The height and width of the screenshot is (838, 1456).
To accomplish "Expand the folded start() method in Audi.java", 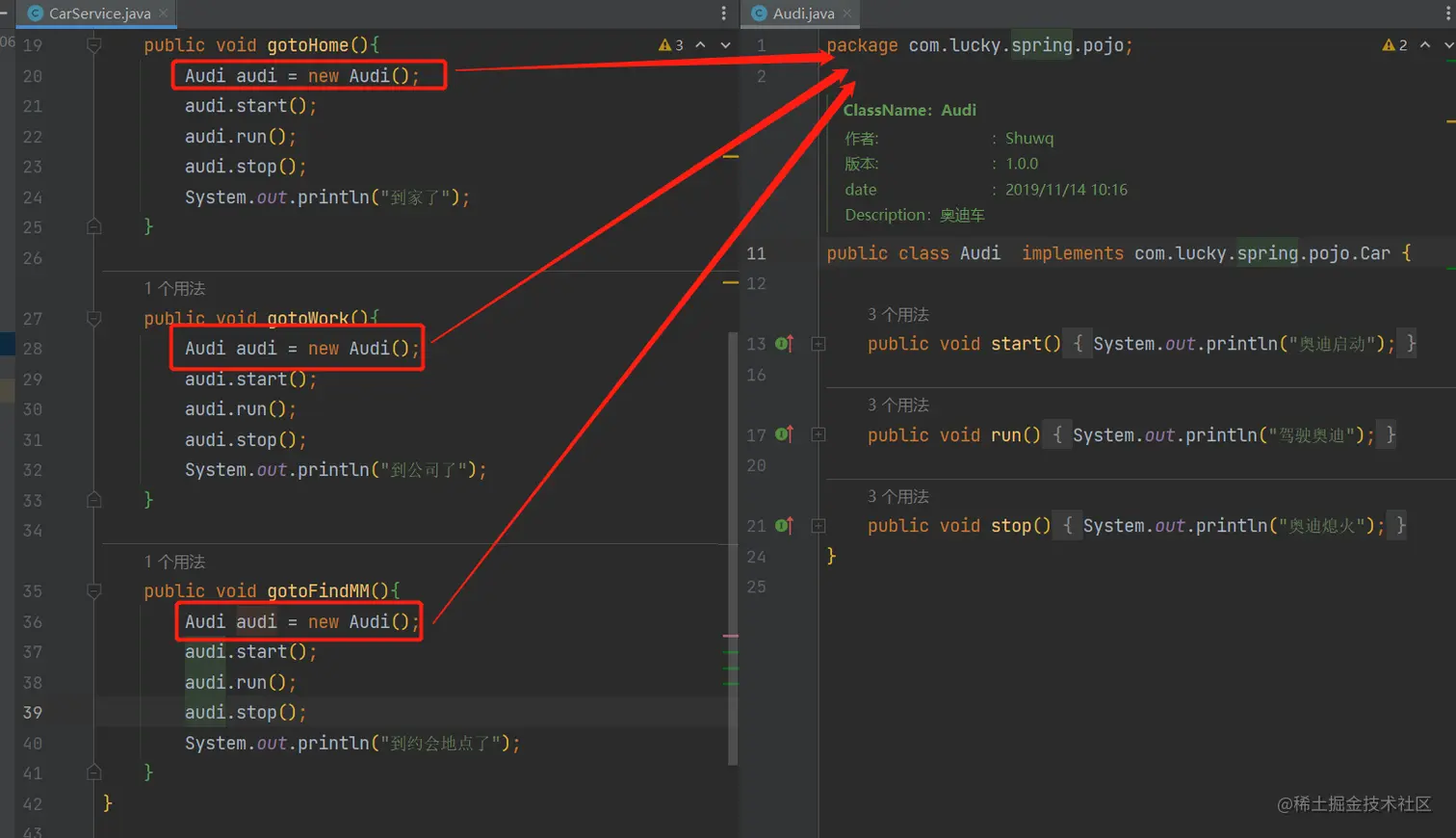I will (x=819, y=344).
